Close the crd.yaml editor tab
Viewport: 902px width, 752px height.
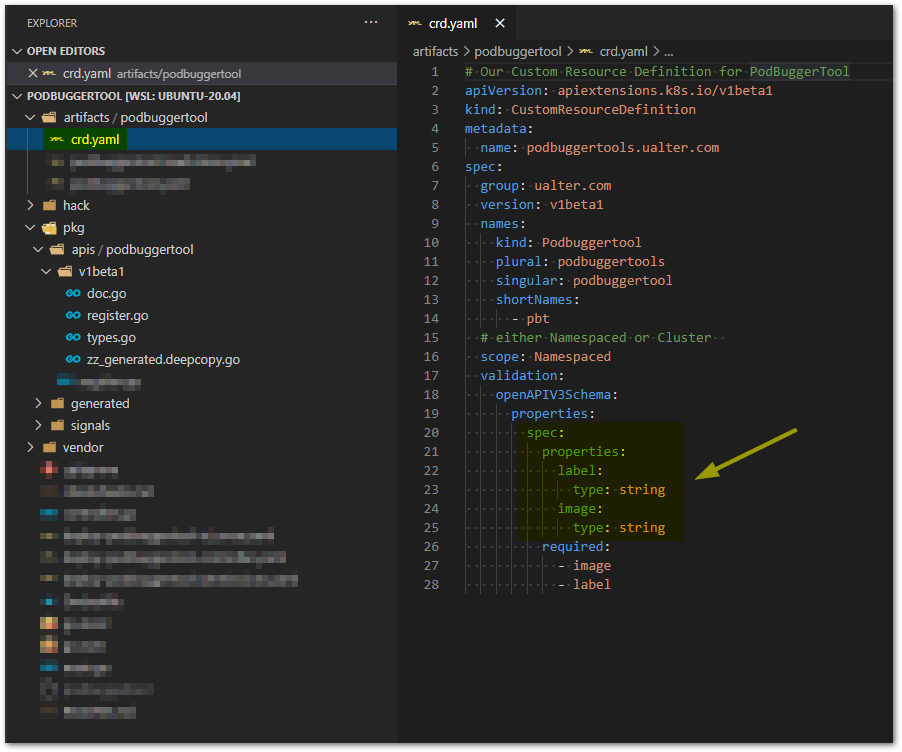pyautogui.click(x=500, y=23)
